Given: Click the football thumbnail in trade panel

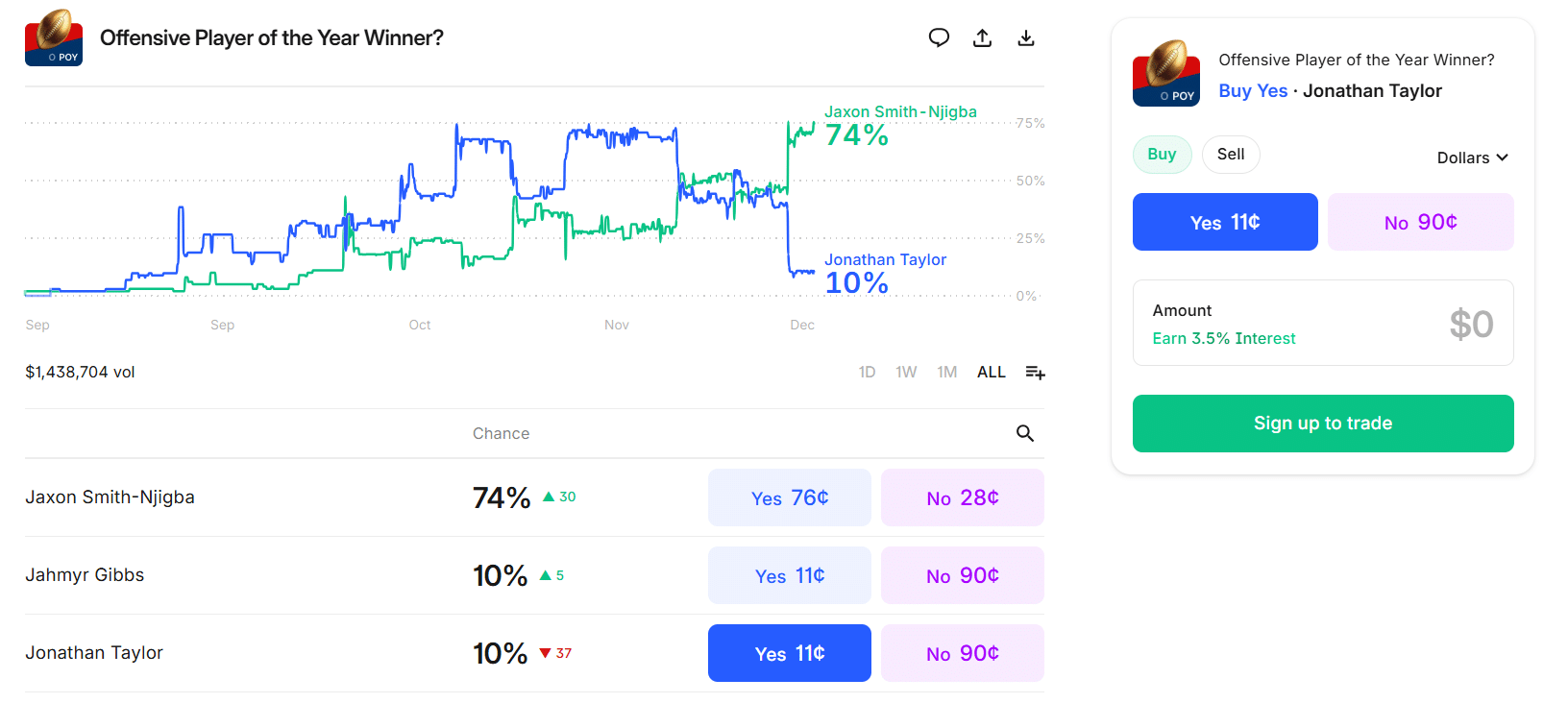Looking at the screenshot, I should pyautogui.click(x=1166, y=73).
